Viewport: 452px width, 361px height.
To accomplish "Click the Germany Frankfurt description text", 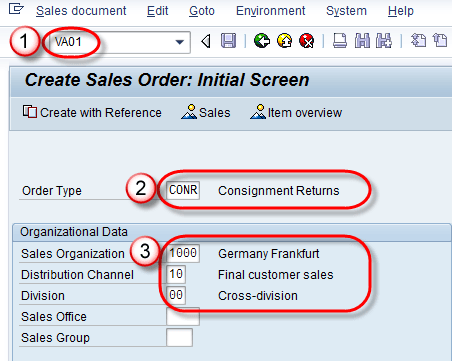I will 269,254.
